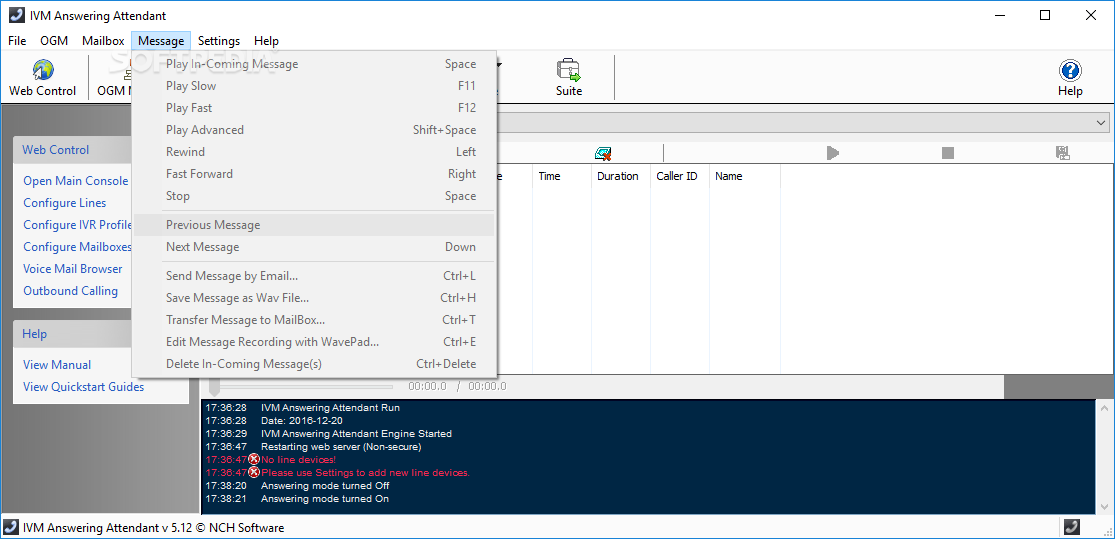The height and width of the screenshot is (539, 1115).
Task: Choose Previous Message entry
Action: 314,225
